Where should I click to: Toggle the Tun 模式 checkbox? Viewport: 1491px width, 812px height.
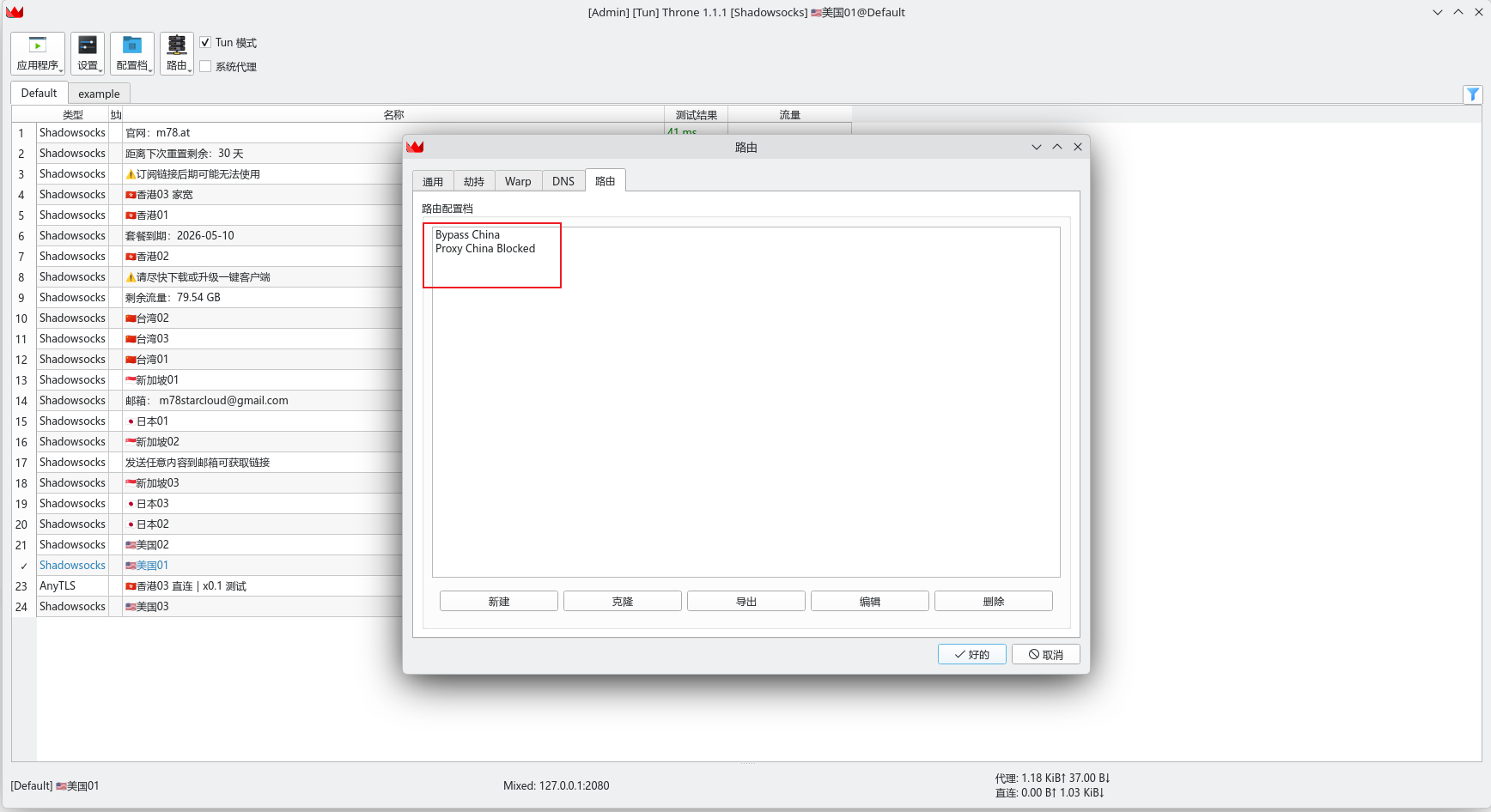click(205, 42)
